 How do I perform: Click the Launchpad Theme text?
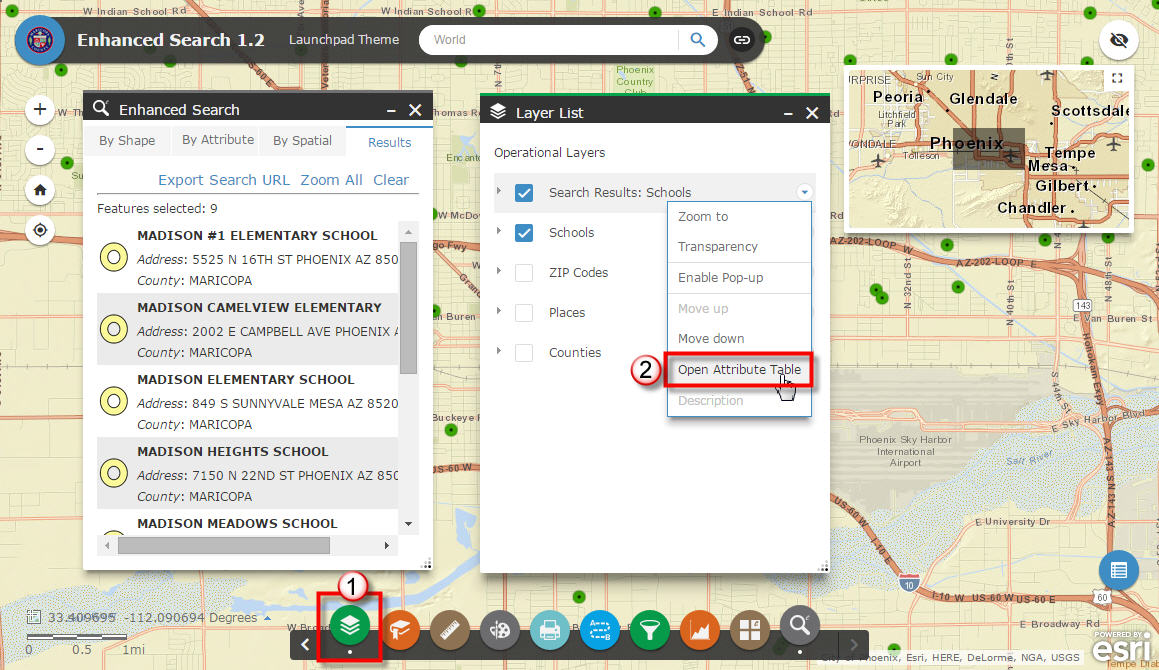[344, 40]
